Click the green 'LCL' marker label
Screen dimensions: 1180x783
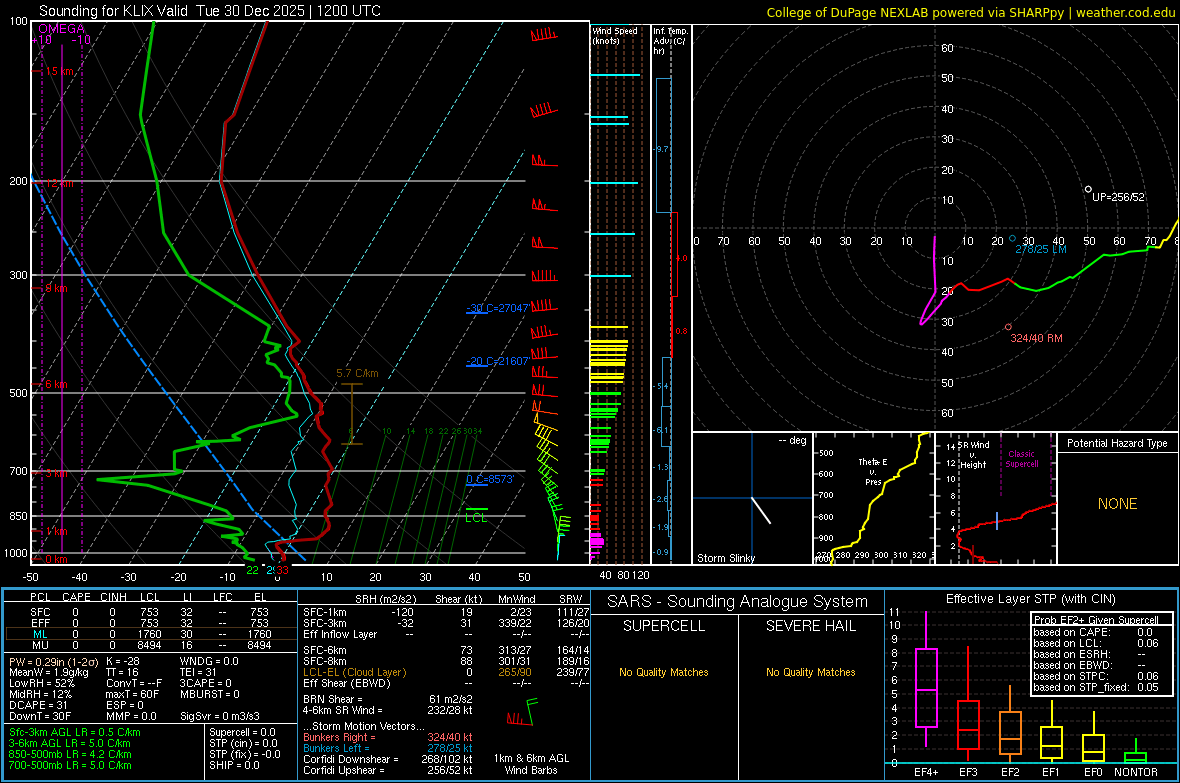pos(476,518)
